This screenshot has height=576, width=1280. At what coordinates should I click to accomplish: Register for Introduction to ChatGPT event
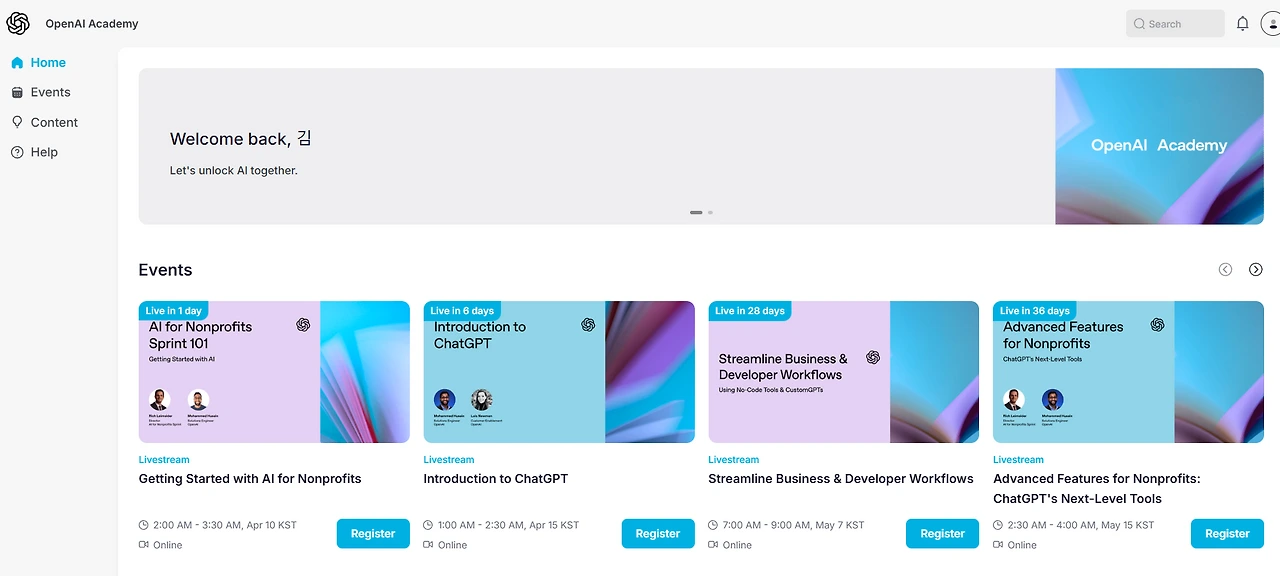click(x=658, y=534)
